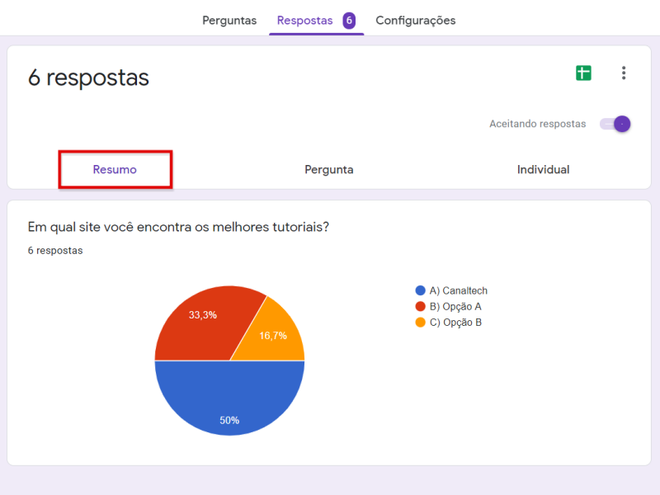Switch to the Perguntas tab
660x495 pixels.
pos(229,20)
